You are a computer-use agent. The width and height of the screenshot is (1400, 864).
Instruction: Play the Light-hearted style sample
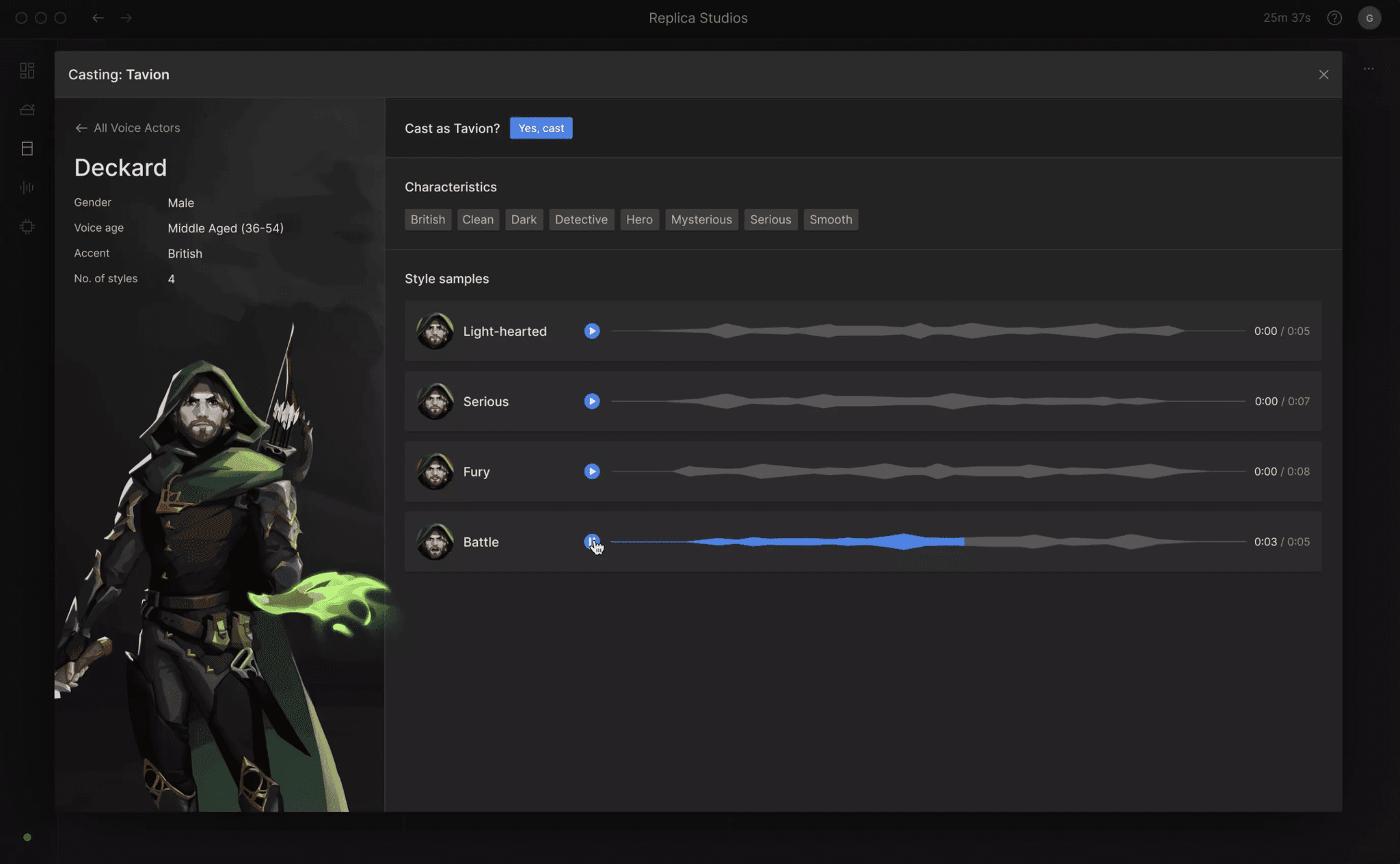tap(591, 331)
